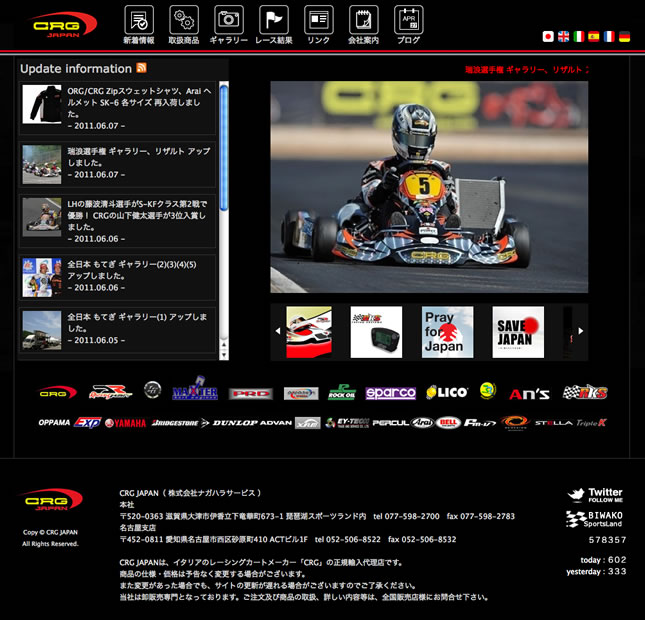This screenshot has width=645, height=620.
Task: Open the 会社案内 company info icon
Action: click(x=364, y=25)
